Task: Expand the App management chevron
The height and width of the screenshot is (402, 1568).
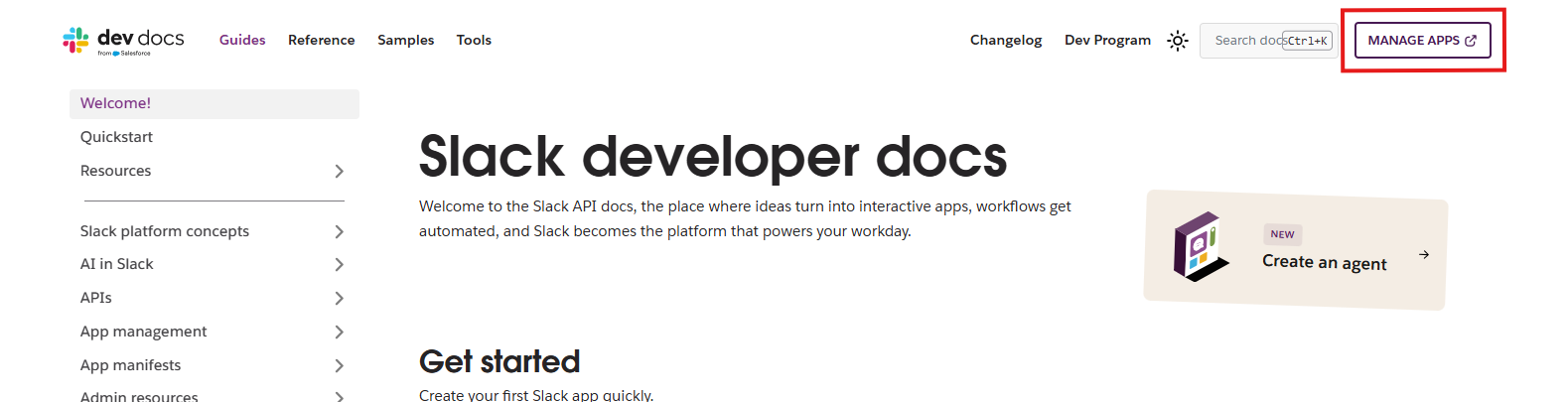Action: [x=339, y=332]
